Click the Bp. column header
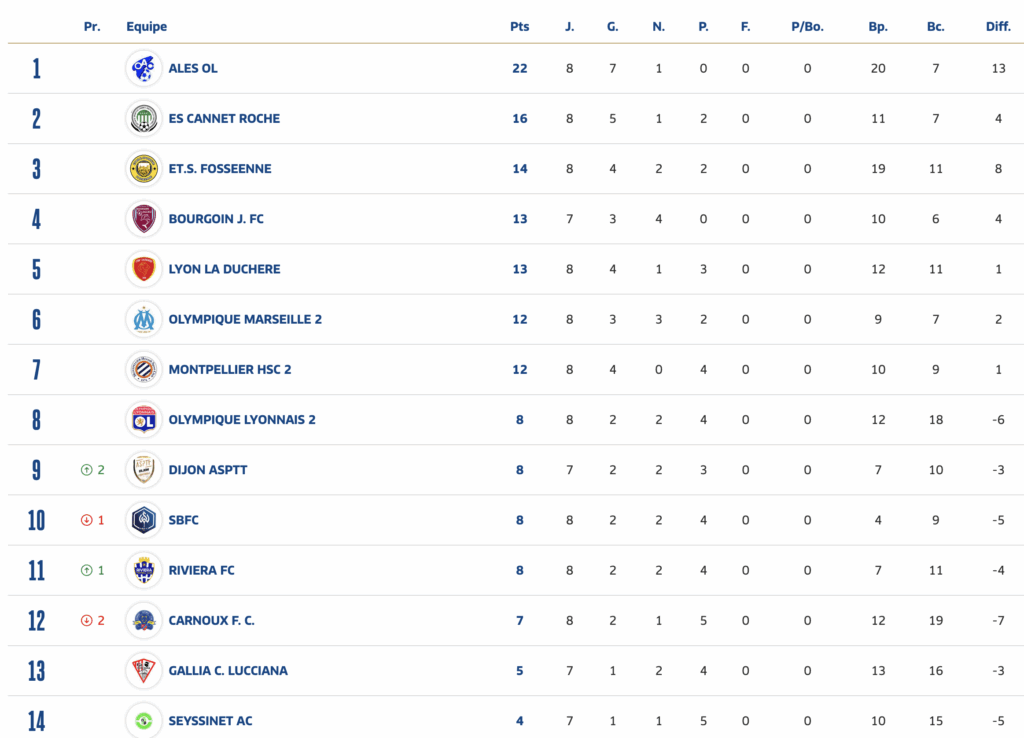This screenshot has width=1024, height=738. point(877,27)
